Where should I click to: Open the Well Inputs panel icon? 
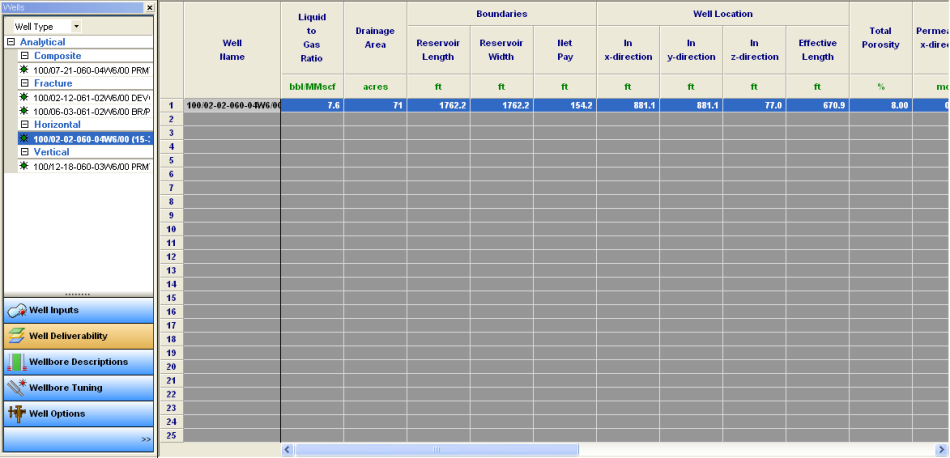point(15,311)
